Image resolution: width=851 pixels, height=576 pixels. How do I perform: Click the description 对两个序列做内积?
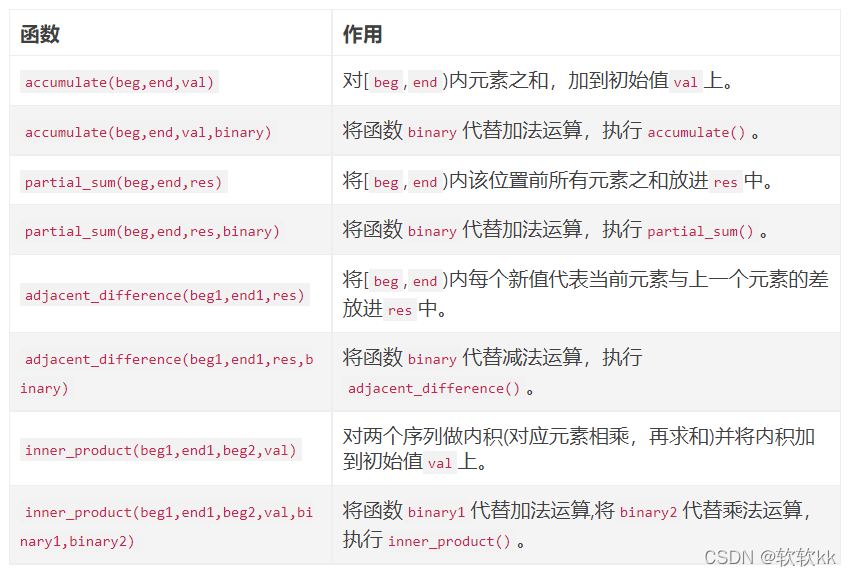coord(423,436)
